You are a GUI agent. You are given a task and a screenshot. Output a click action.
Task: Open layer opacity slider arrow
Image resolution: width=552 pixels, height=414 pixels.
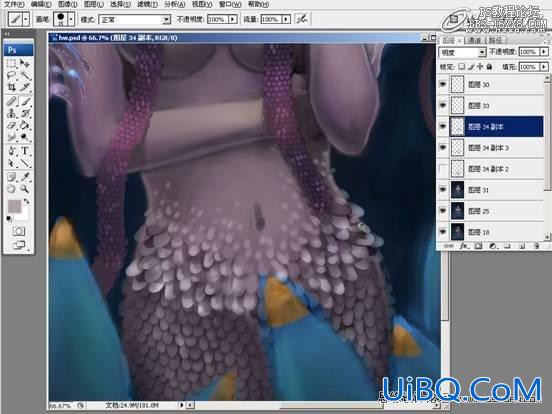544,52
